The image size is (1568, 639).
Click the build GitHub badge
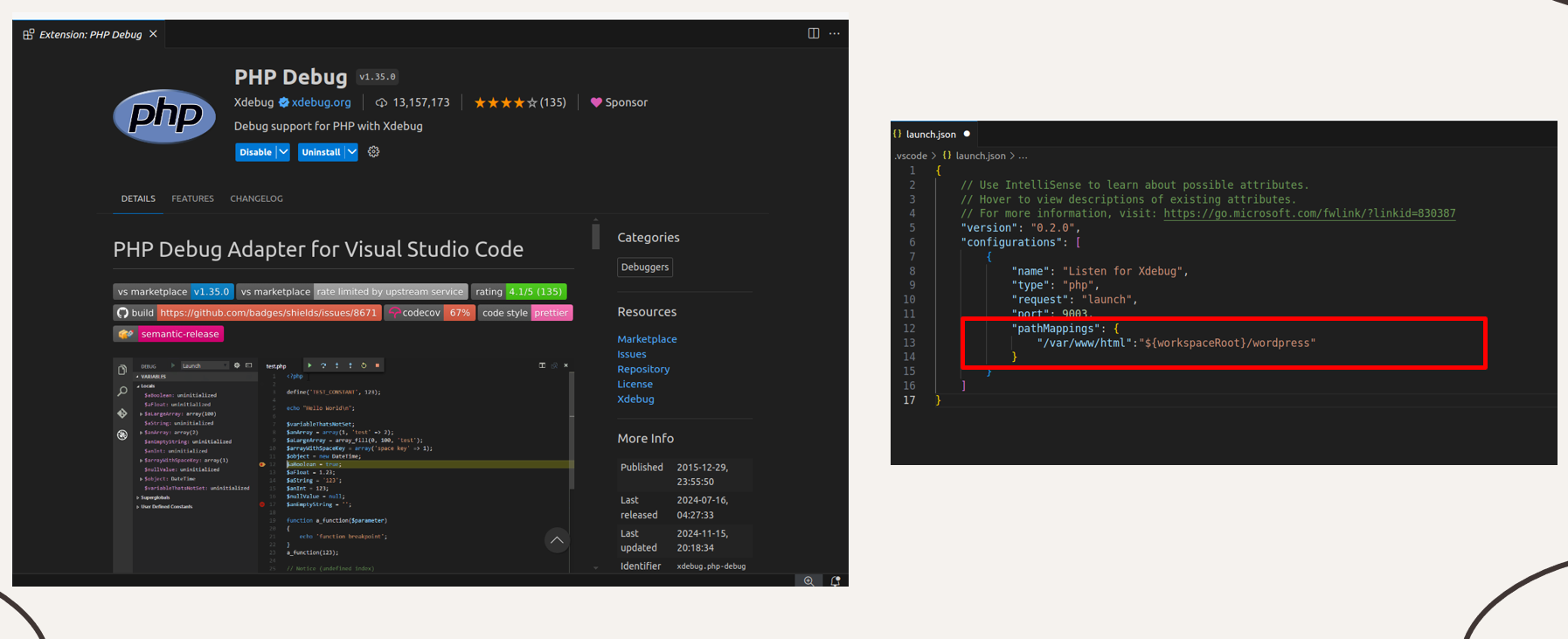pos(247,313)
